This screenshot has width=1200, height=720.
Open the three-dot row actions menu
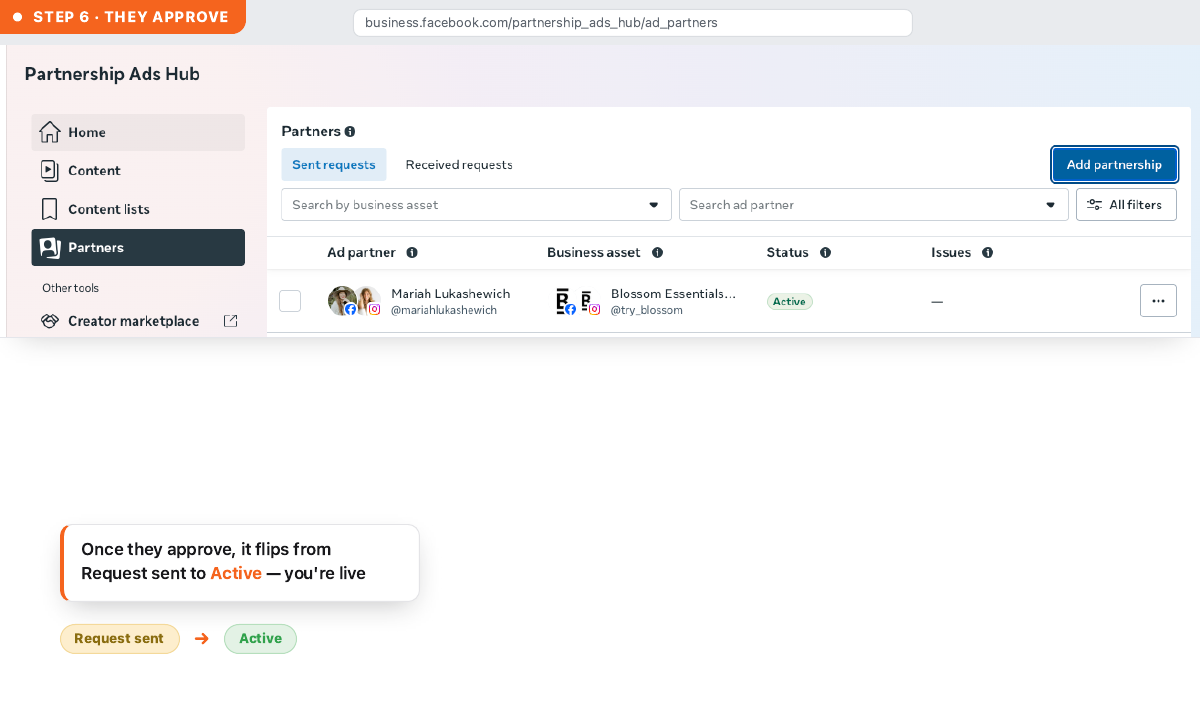(1158, 300)
